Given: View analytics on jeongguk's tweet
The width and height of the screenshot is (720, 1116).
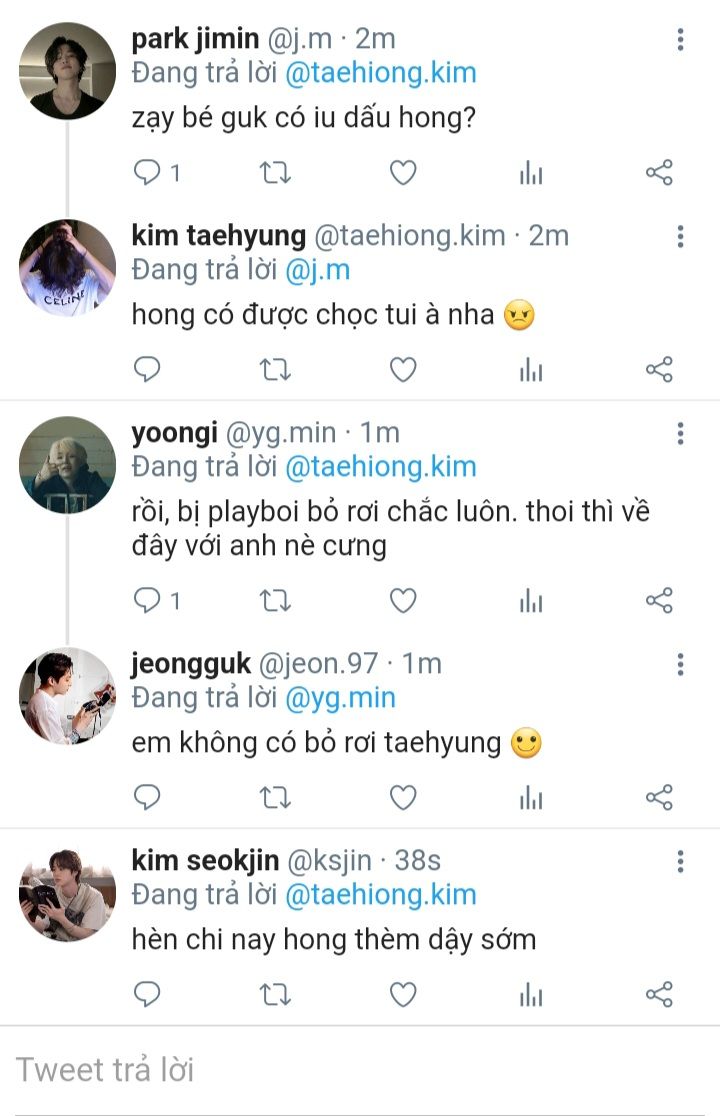Looking at the screenshot, I should pos(531,797).
